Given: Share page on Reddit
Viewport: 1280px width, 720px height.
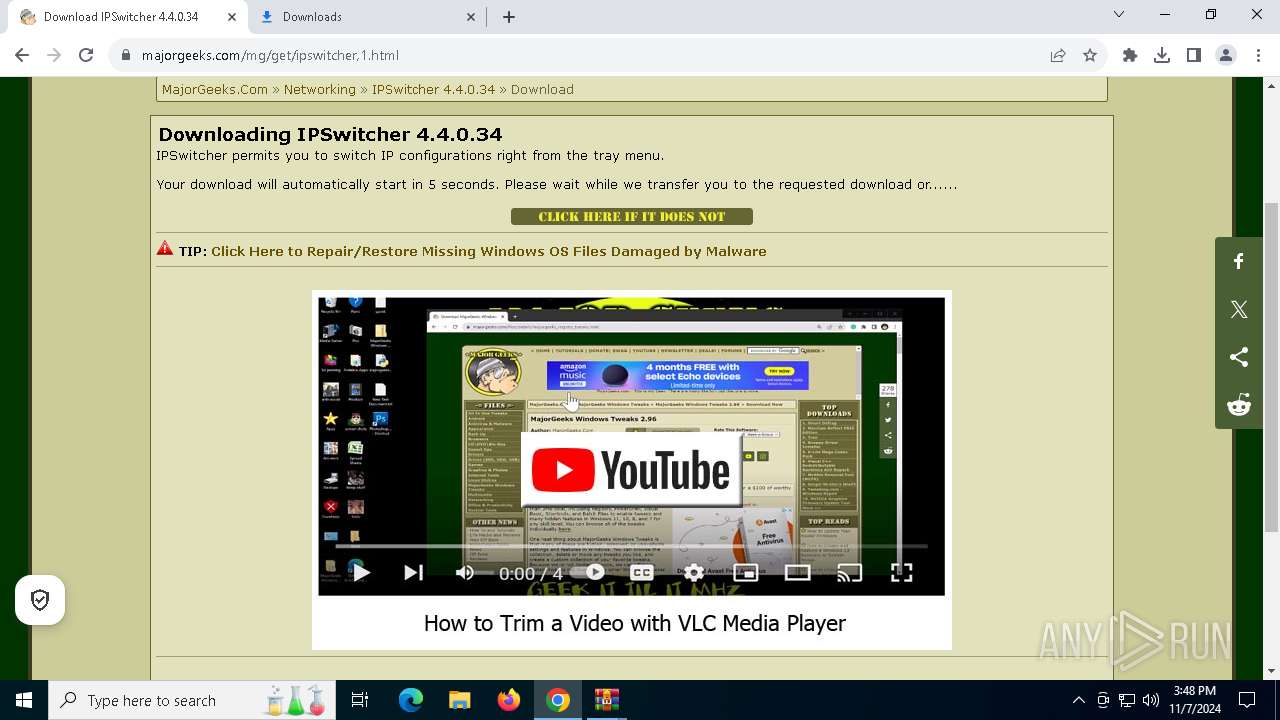Looking at the screenshot, I should (1239, 405).
